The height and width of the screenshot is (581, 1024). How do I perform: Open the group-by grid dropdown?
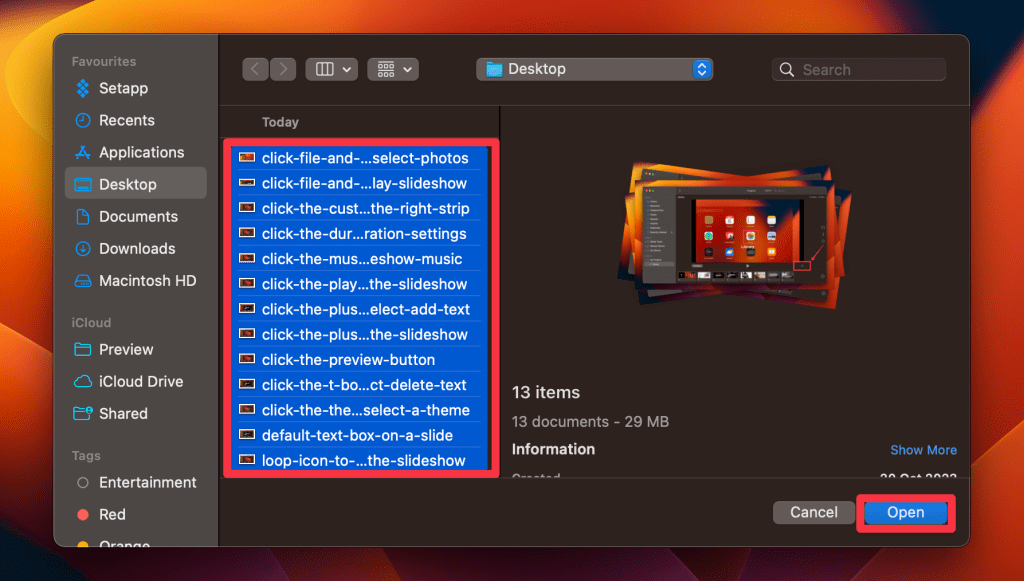point(393,69)
